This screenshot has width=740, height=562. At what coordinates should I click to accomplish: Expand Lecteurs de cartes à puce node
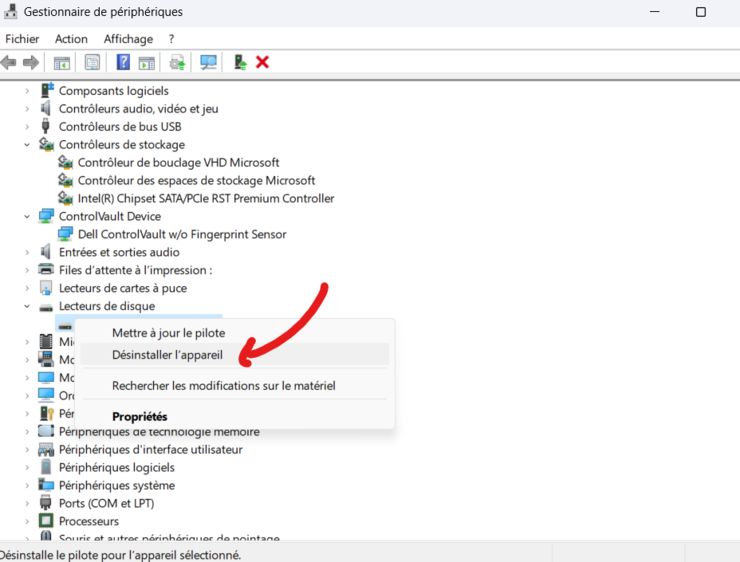coord(27,288)
